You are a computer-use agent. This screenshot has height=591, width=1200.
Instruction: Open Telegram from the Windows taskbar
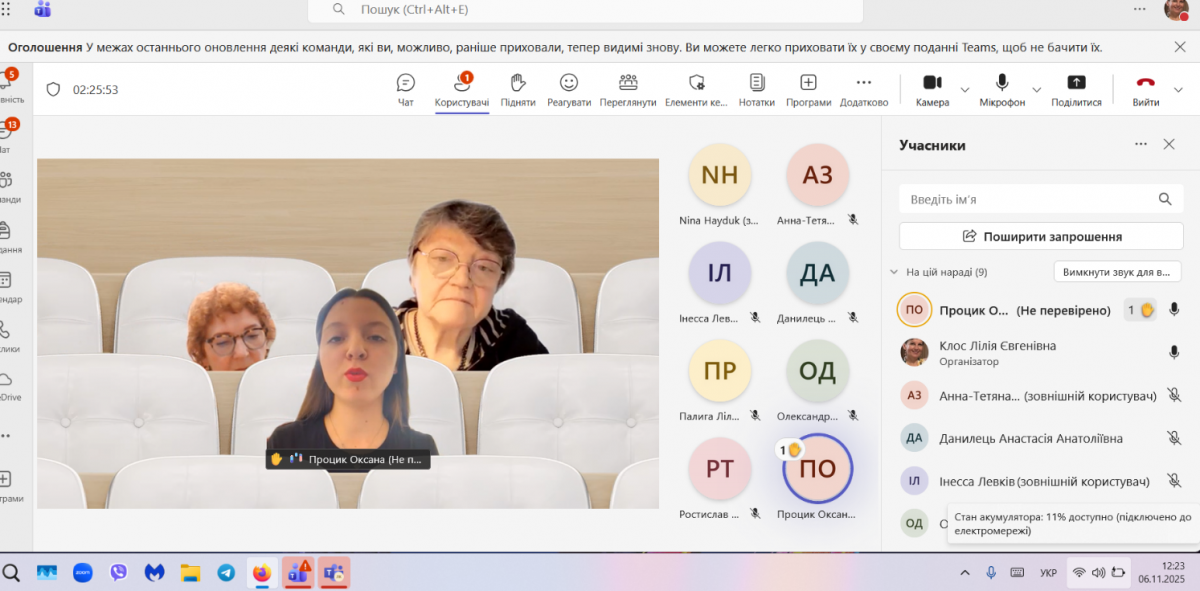pyautogui.click(x=226, y=573)
